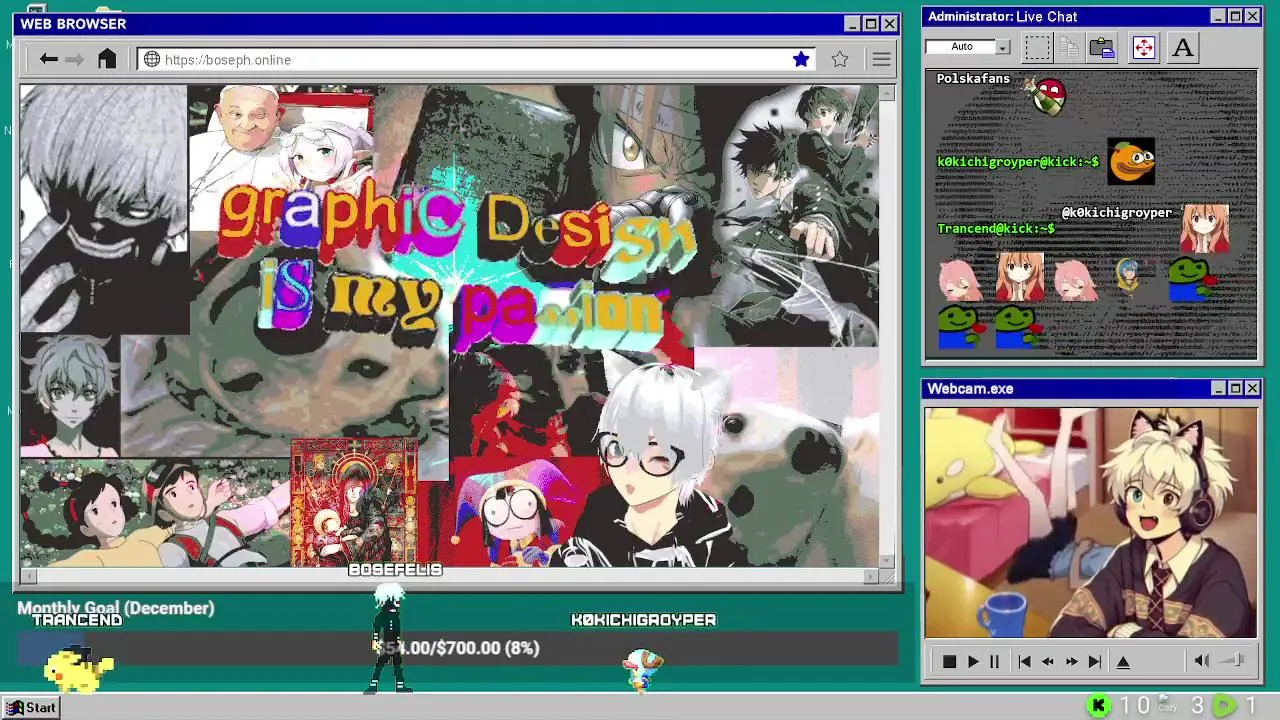Click the browser horizontal scrollbar left arrow
Image resolution: width=1280 pixels, height=720 pixels.
pos(29,576)
